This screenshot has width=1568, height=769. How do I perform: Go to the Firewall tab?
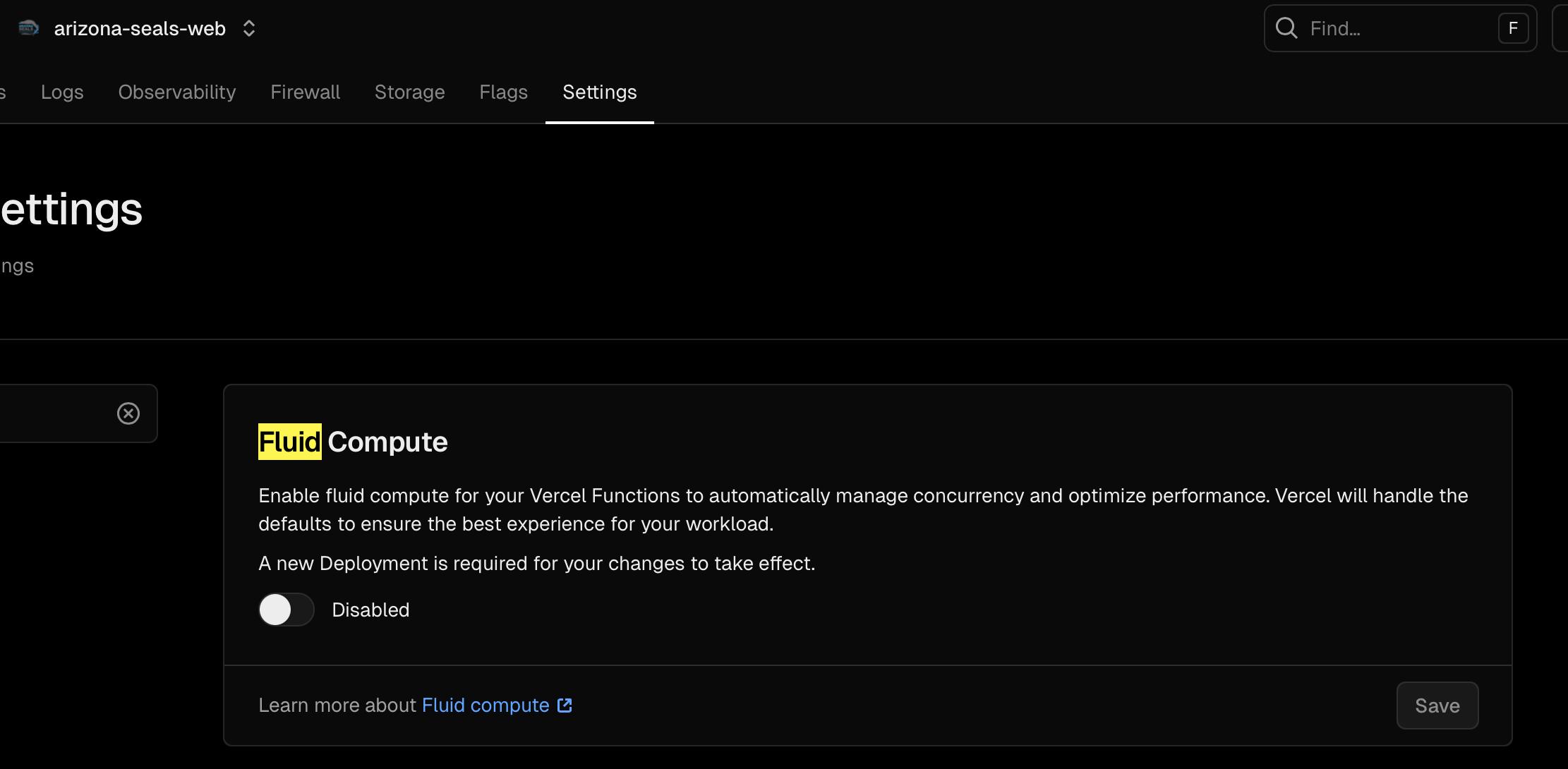coord(306,92)
